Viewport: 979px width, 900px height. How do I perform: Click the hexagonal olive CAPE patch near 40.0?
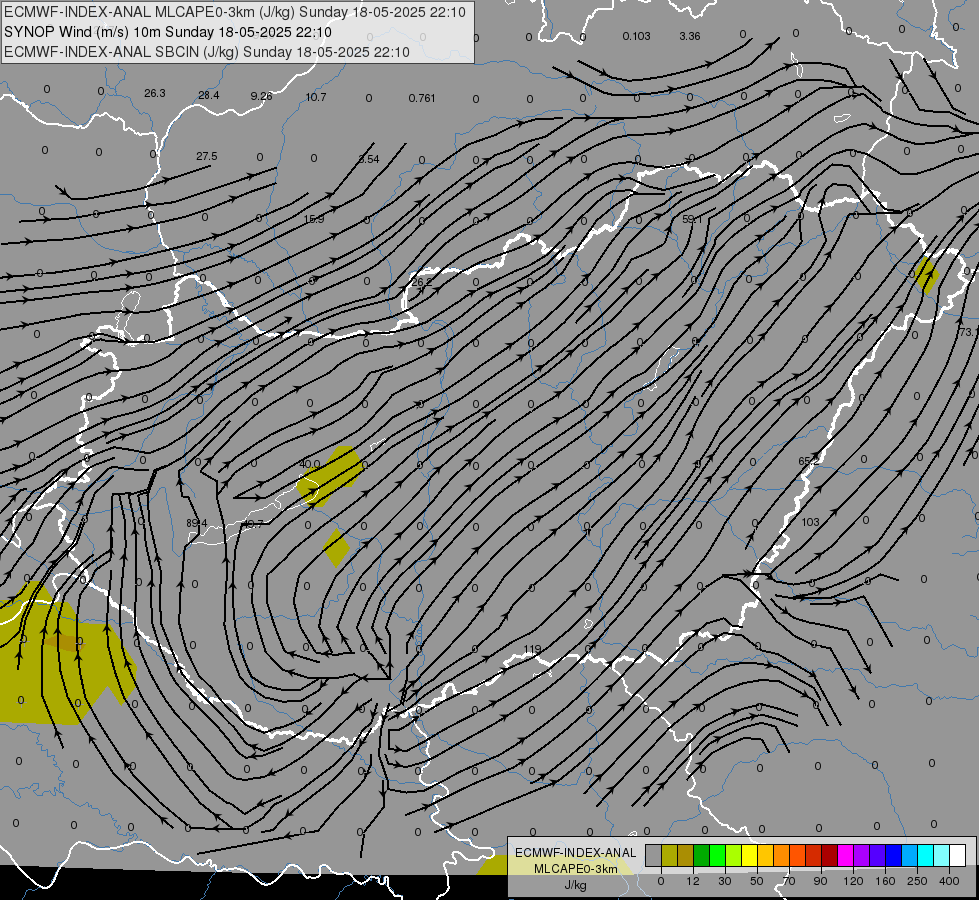click(x=330, y=476)
